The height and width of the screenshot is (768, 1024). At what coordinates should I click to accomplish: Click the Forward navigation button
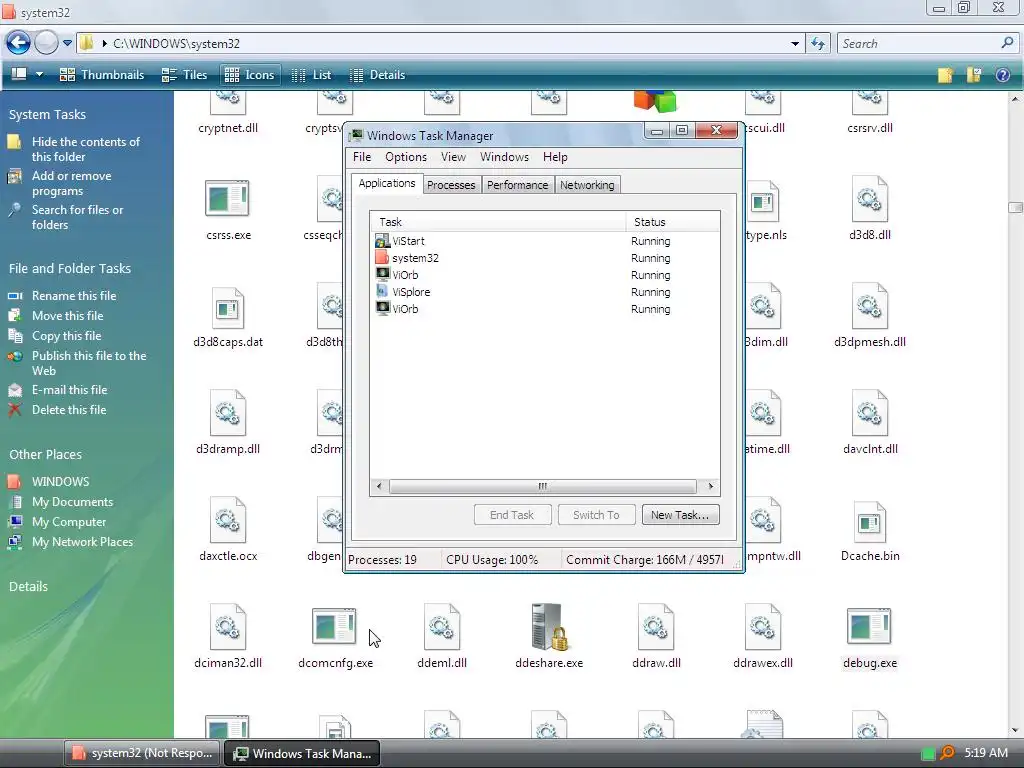pyautogui.click(x=46, y=44)
